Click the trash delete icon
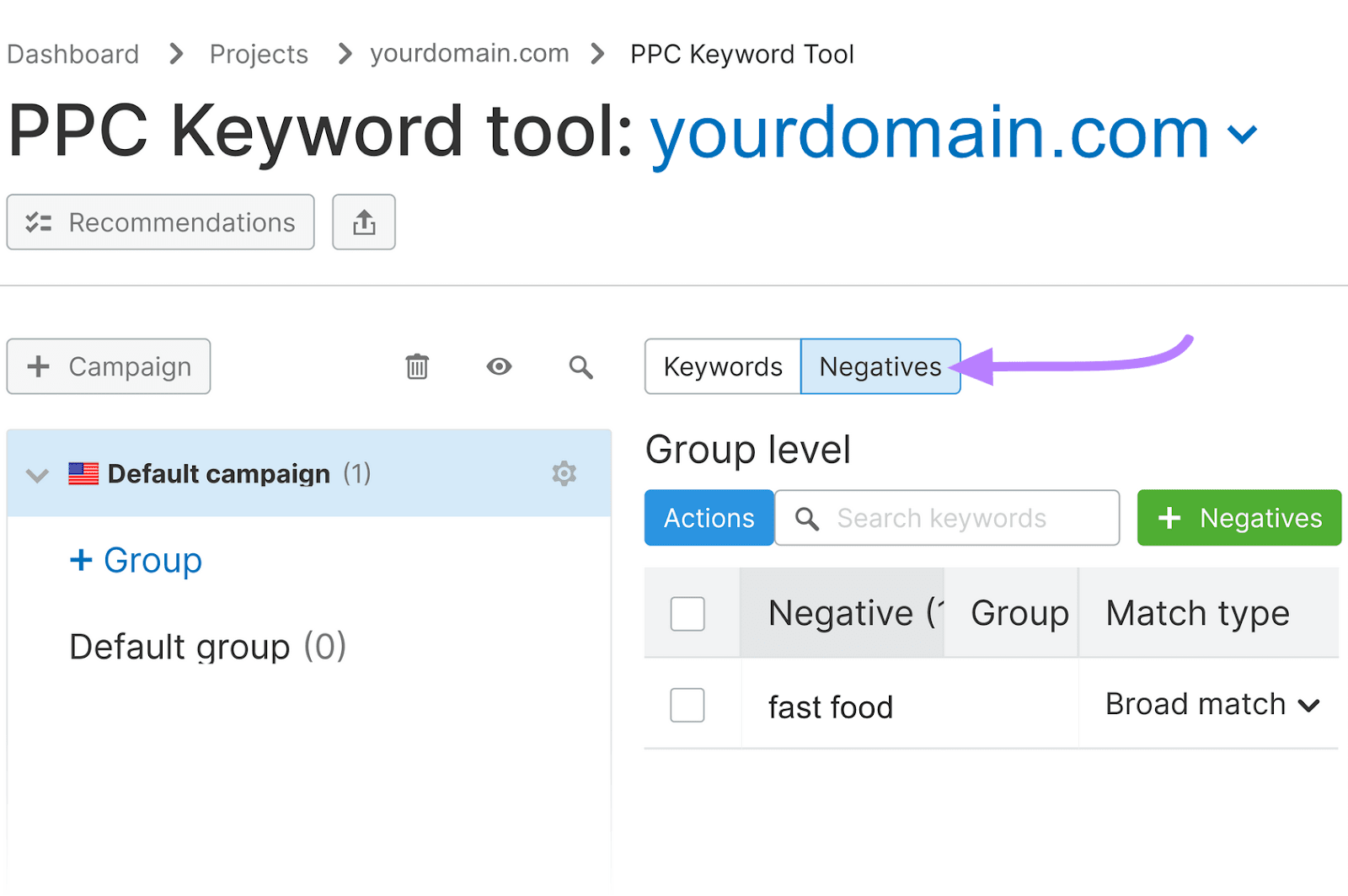The width and height of the screenshot is (1348, 896). [x=417, y=366]
